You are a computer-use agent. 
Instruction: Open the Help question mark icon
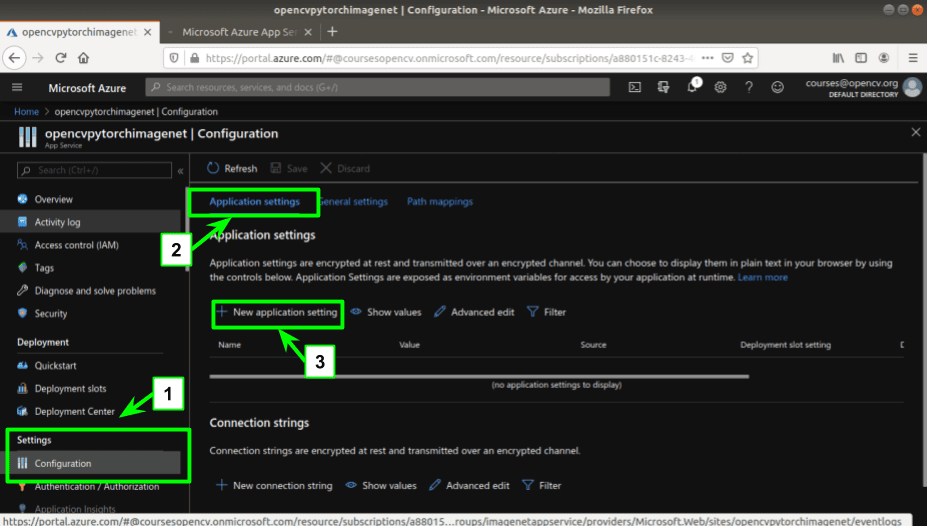pos(749,88)
